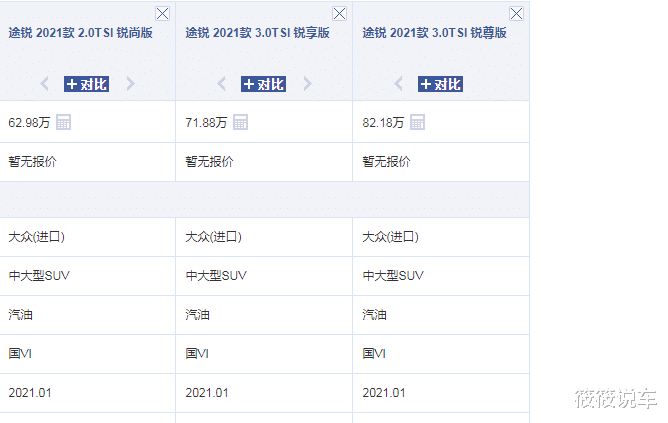This screenshot has height=423, width=668.
Task: Add 2.0TSI 锐尚版 to comparison via +对比
Action: pos(86,84)
